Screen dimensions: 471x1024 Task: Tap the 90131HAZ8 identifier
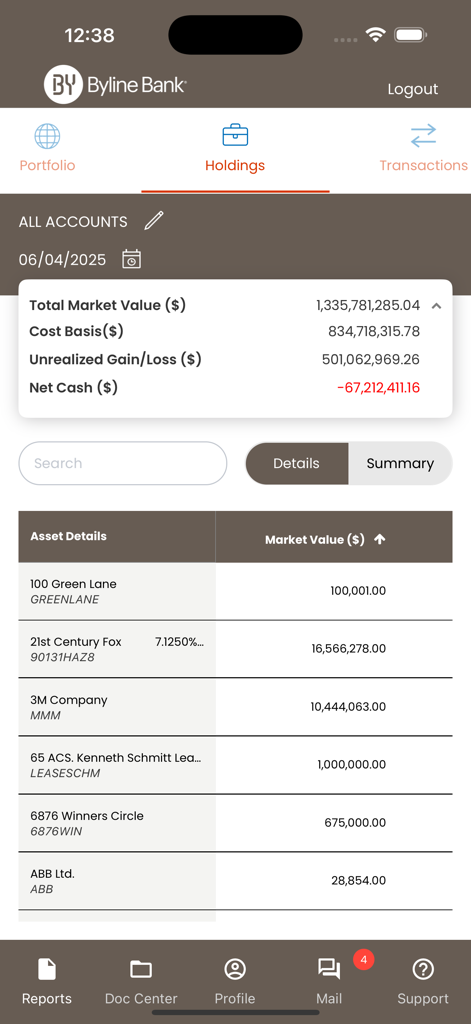[x=62, y=658]
